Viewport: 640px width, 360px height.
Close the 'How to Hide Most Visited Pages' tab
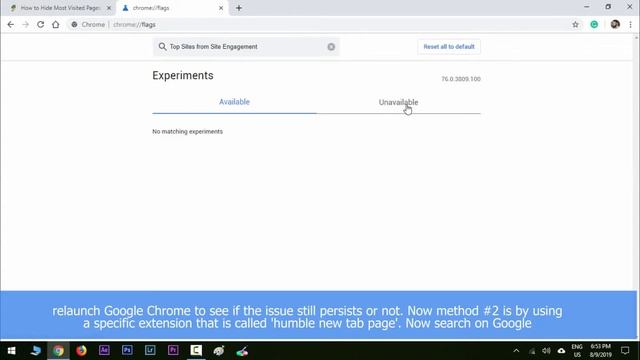(109, 8)
